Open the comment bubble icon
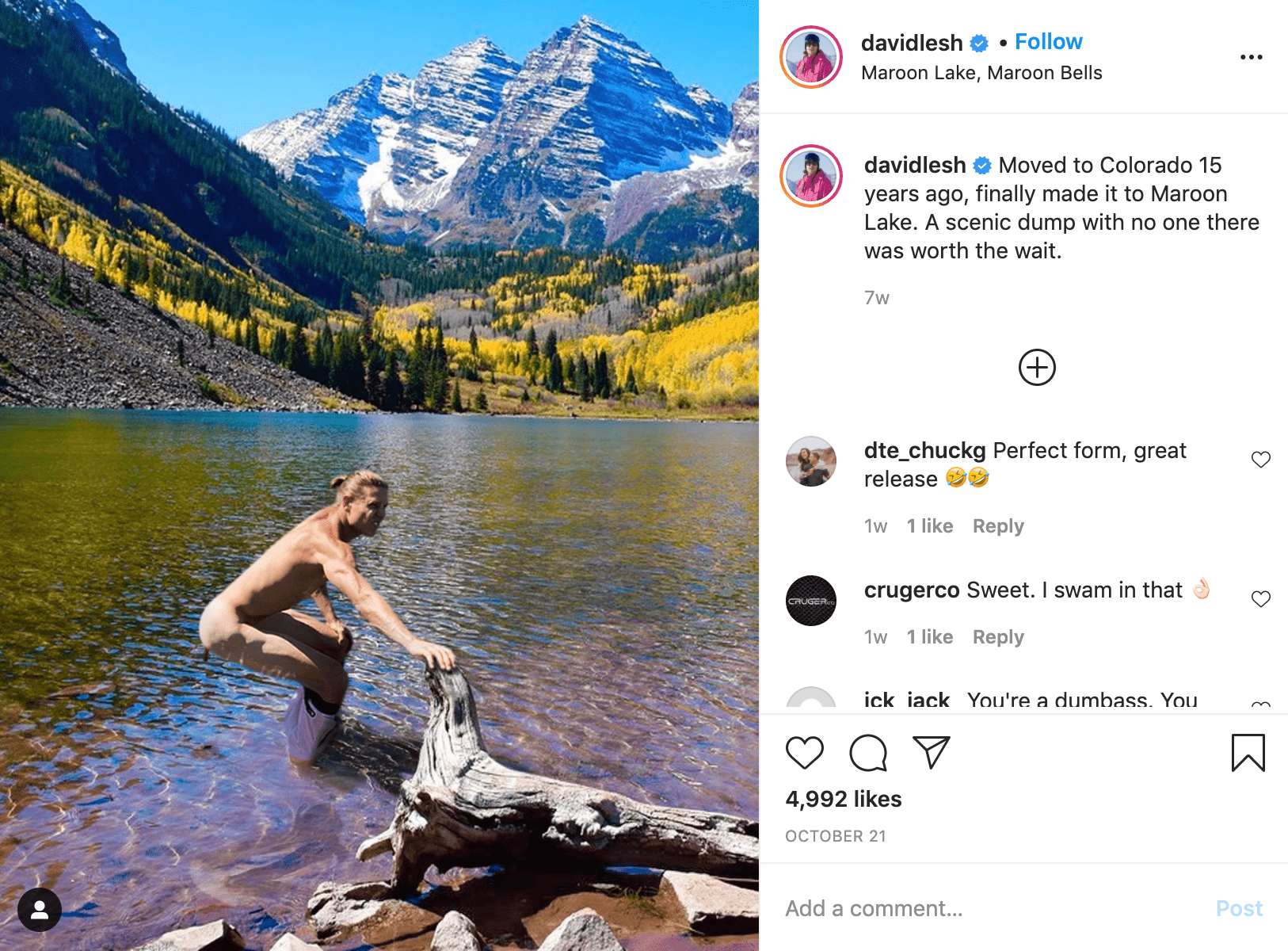Image resolution: width=1288 pixels, height=951 pixels. pyautogui.click(x=867, y=752)
